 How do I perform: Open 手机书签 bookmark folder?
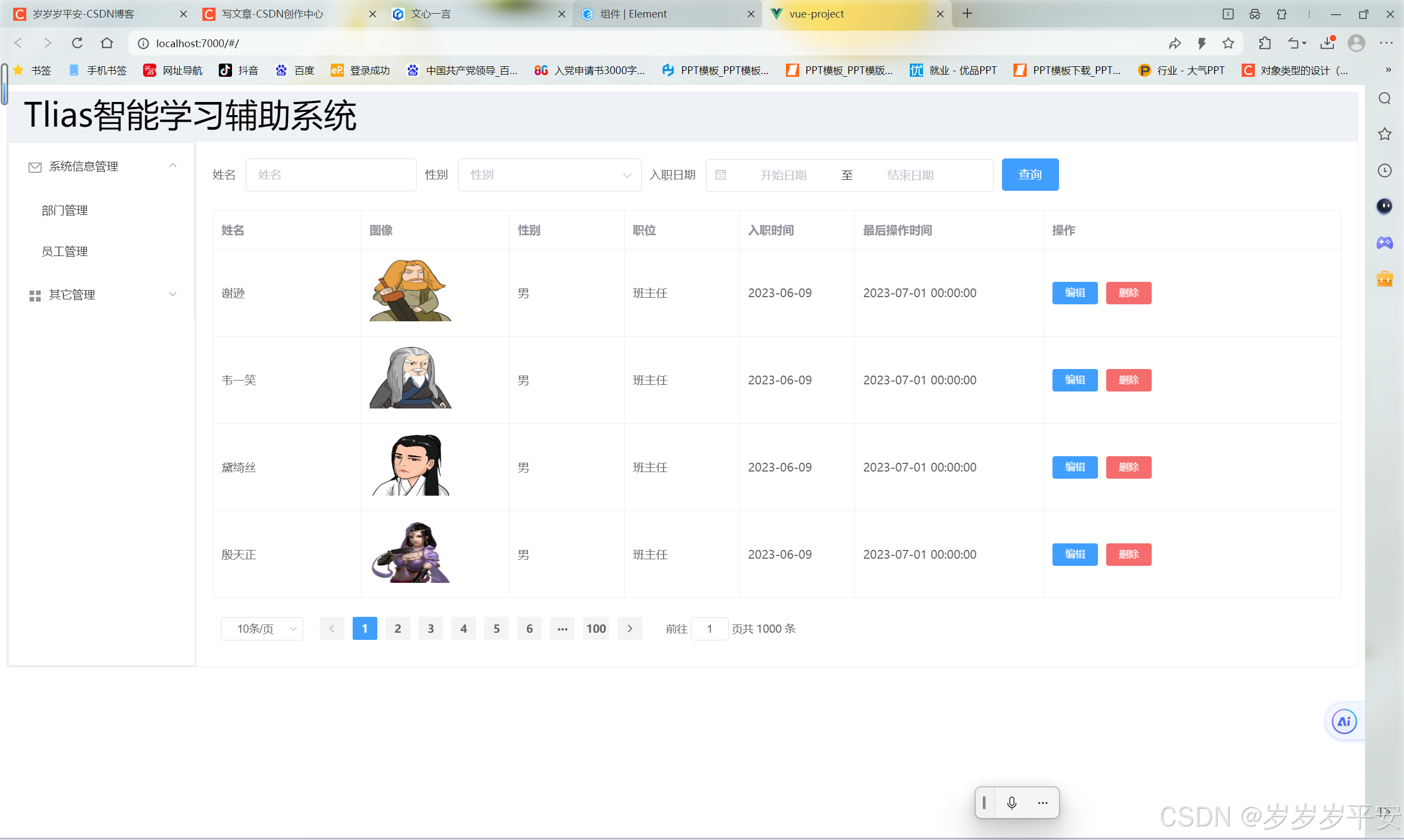[x=98, y=70]
